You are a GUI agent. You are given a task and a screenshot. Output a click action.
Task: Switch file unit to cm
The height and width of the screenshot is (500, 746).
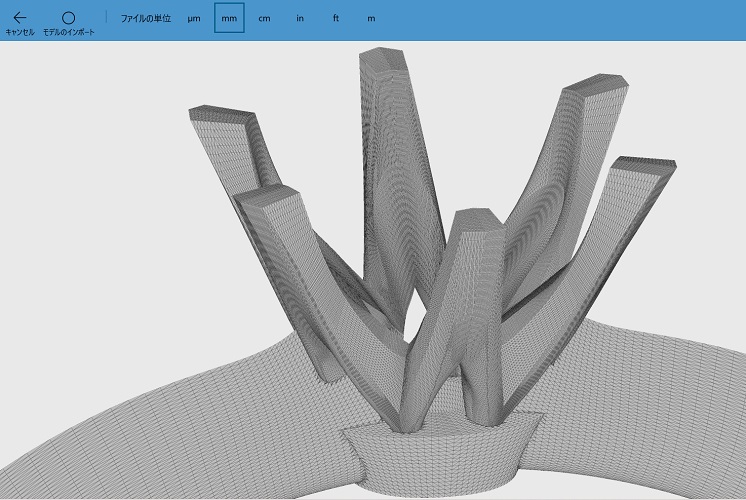click(x=264, y=19)
